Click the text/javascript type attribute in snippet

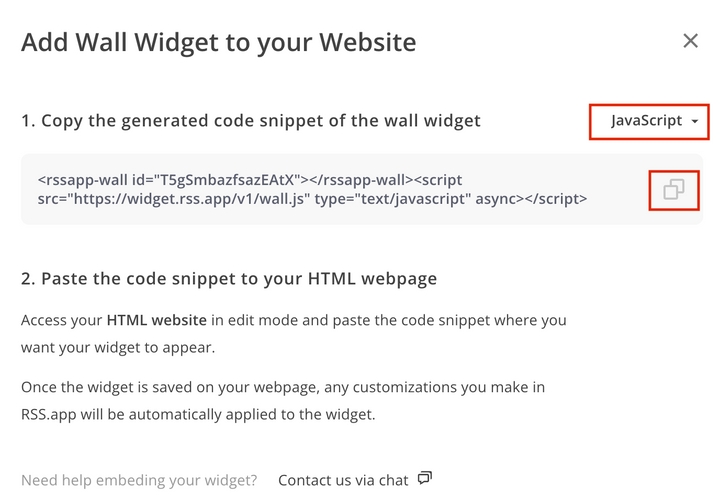click(x=393, y=199)
